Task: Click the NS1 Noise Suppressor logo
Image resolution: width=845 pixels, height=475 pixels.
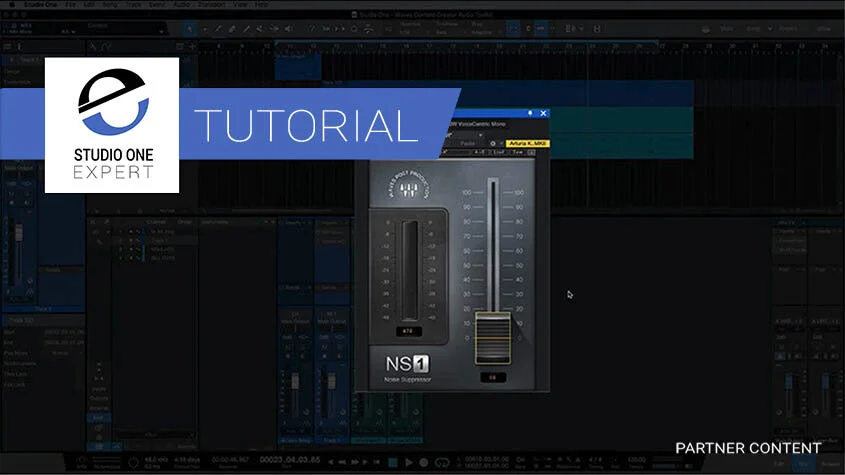Action: 408,368
